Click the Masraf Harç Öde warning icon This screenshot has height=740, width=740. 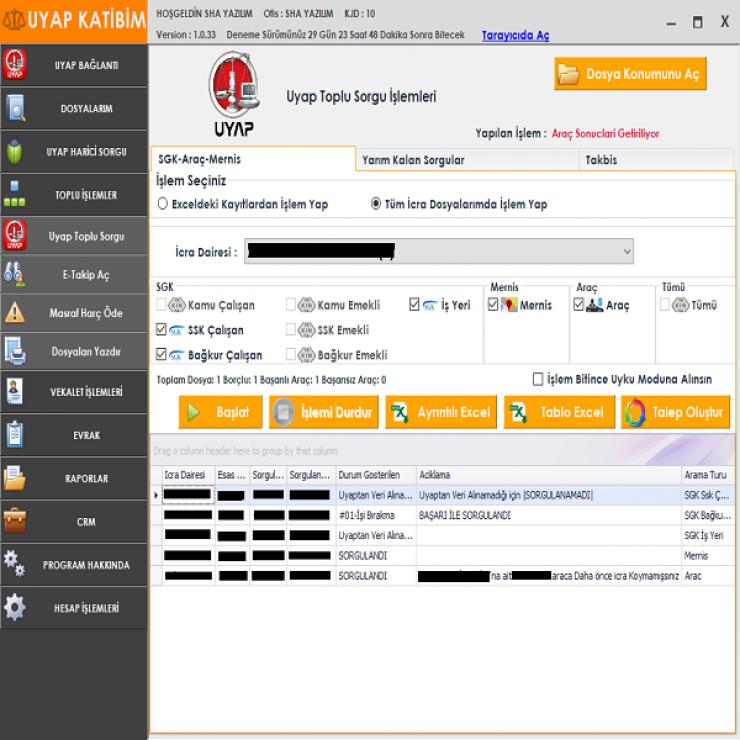click(x=15, y=312)
